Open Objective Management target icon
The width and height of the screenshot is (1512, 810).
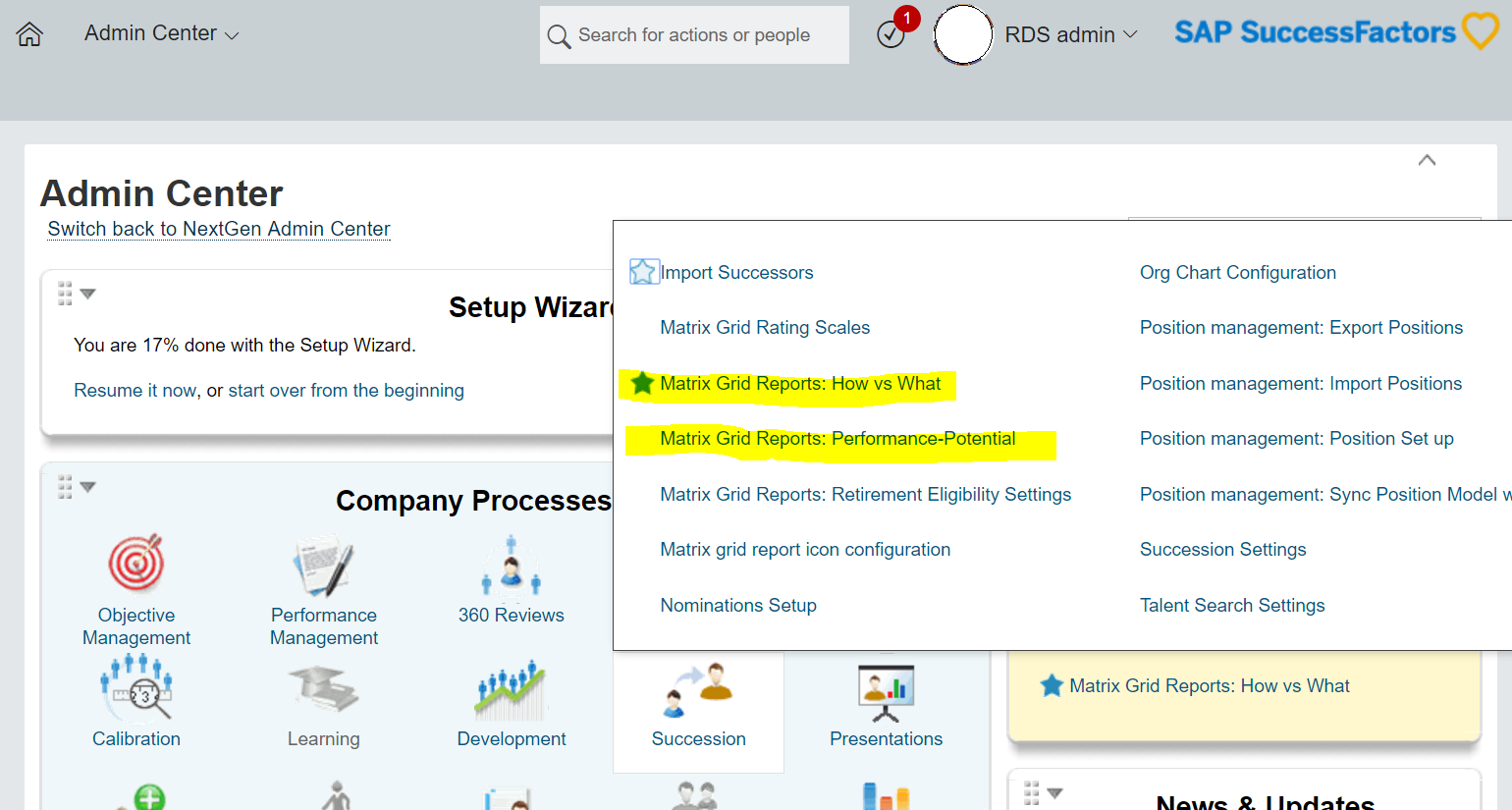(136, 564)
